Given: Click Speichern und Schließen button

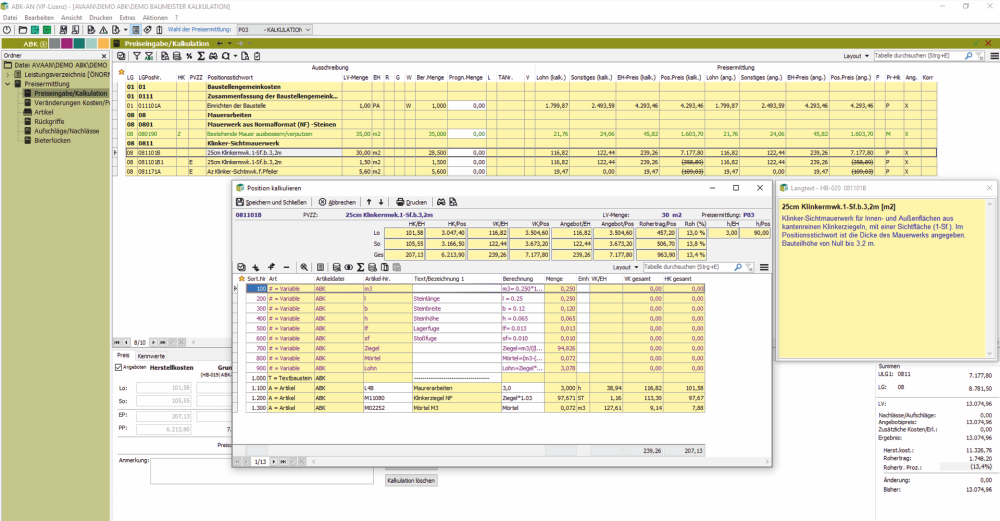Looking at the screenshot, I should pyautogui.click(x=272, y=202).
